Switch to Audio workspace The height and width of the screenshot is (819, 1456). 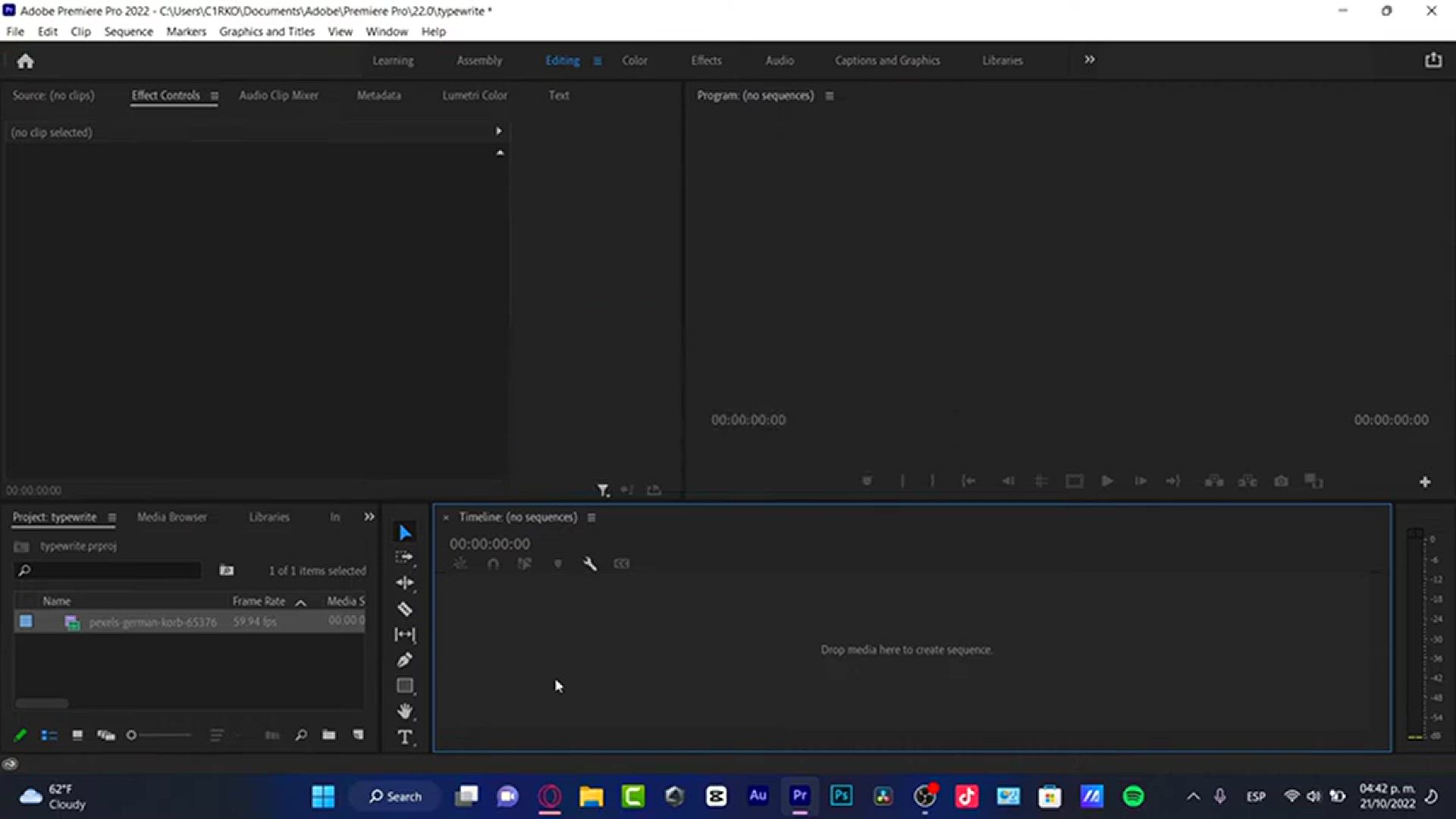coord(780,60)
